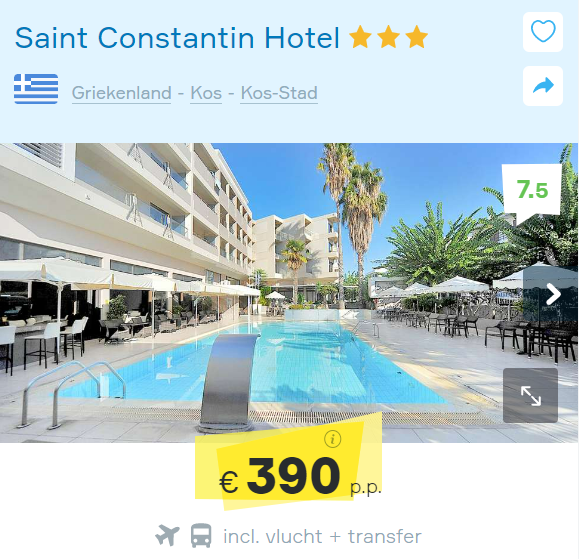This screenshot has height=559, width=579.
Task: Open the Kos link
Action: (206, 93)
